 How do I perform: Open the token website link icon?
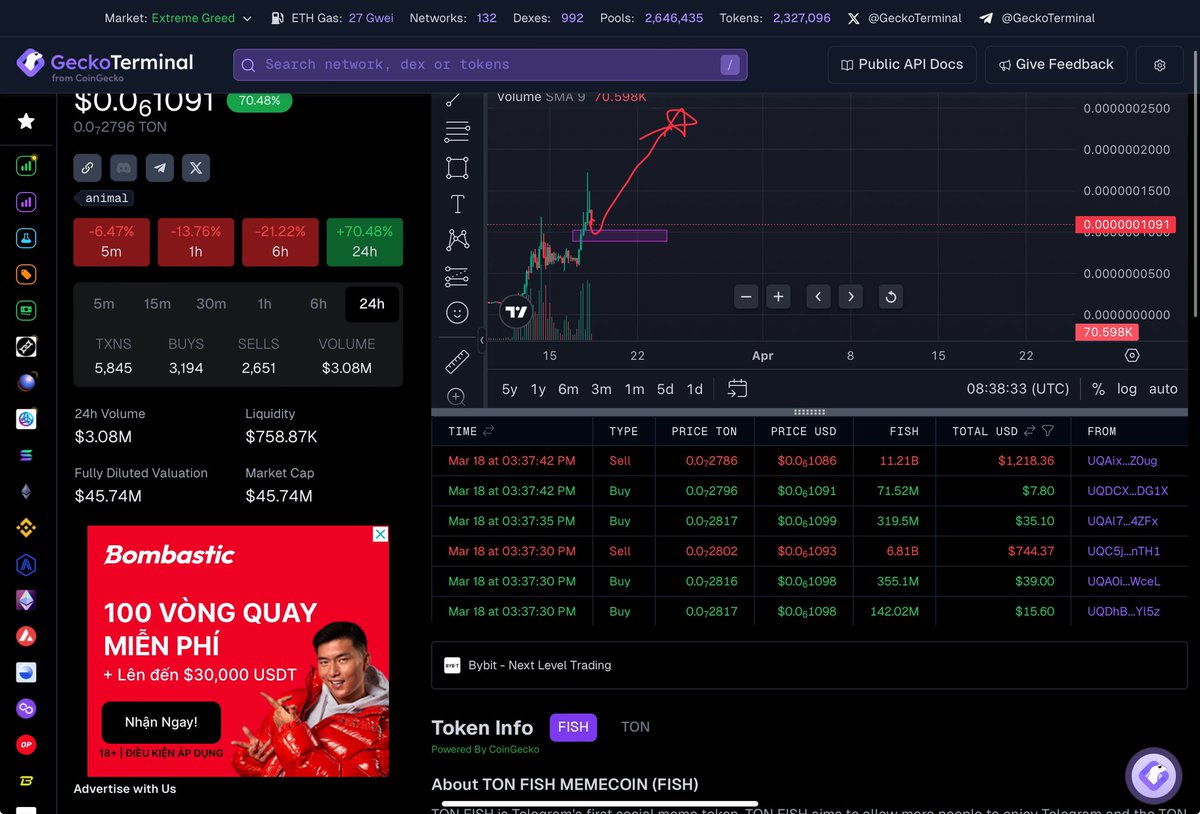click(x=87, y=168)
